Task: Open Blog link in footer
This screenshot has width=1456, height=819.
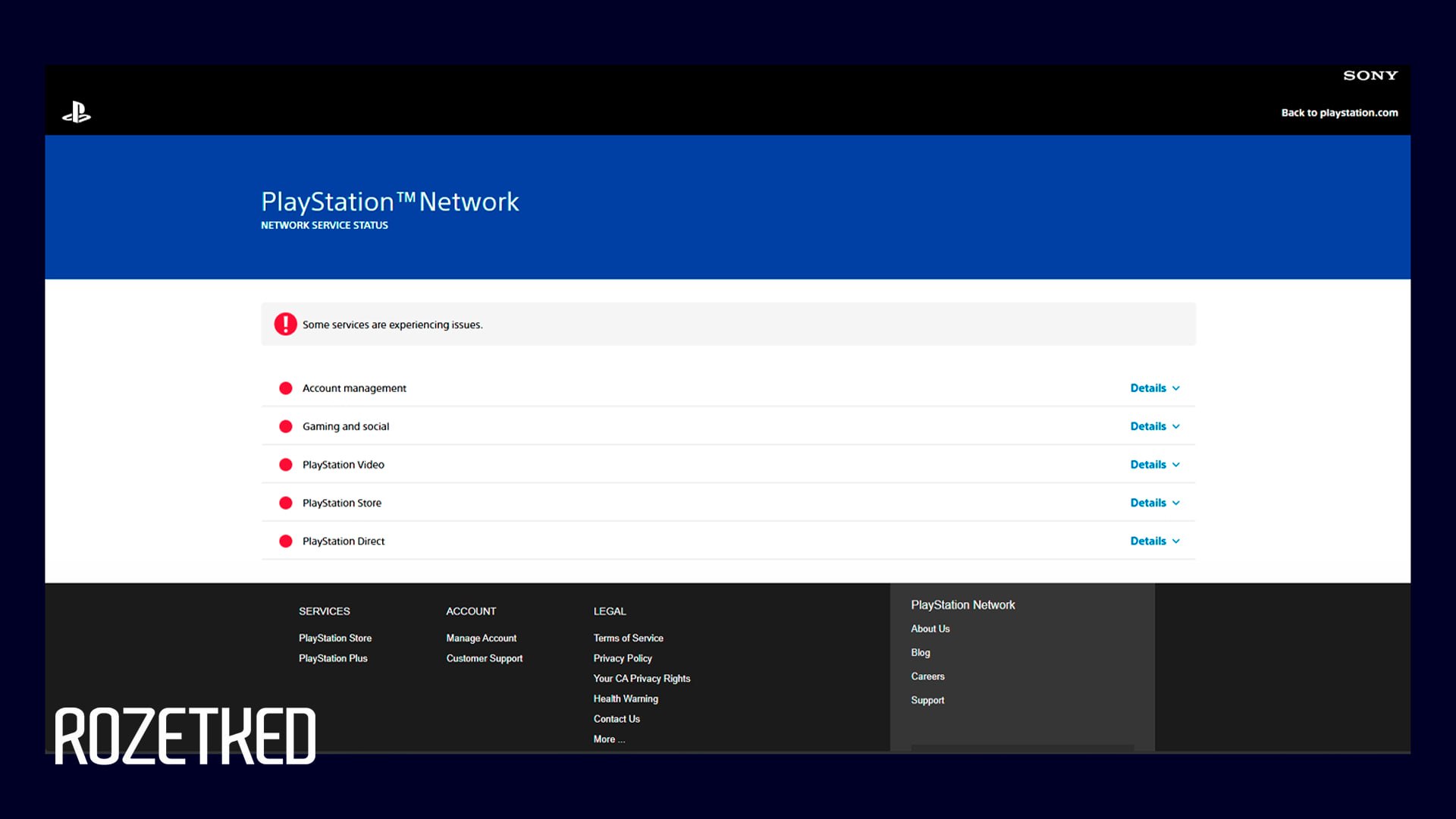Action: coord(920,652)
